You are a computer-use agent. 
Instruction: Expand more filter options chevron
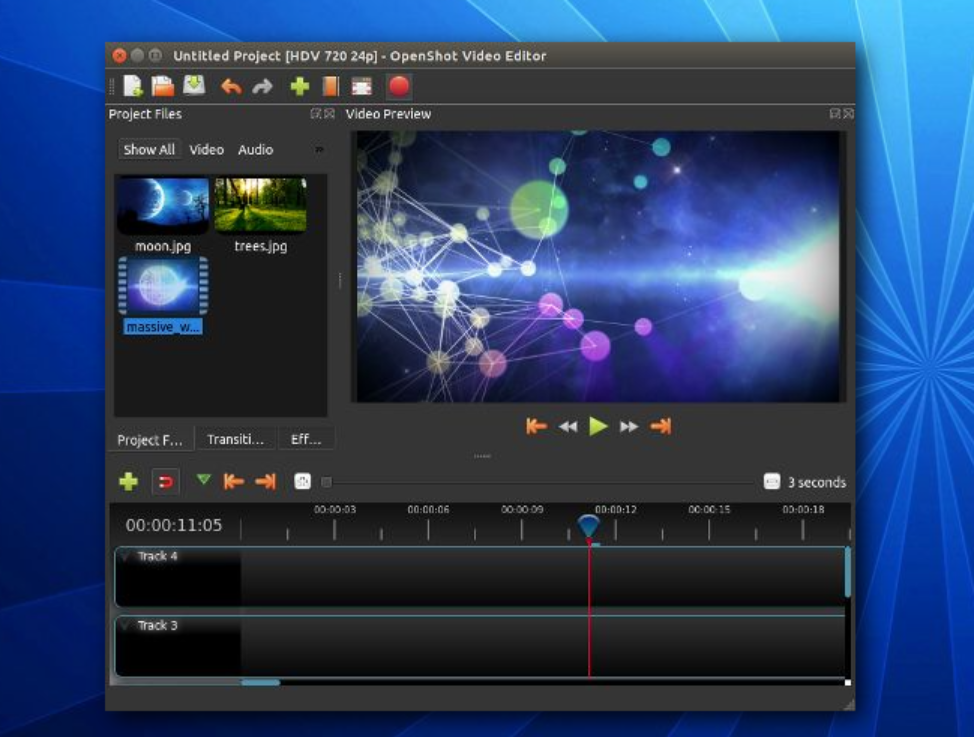319,150
